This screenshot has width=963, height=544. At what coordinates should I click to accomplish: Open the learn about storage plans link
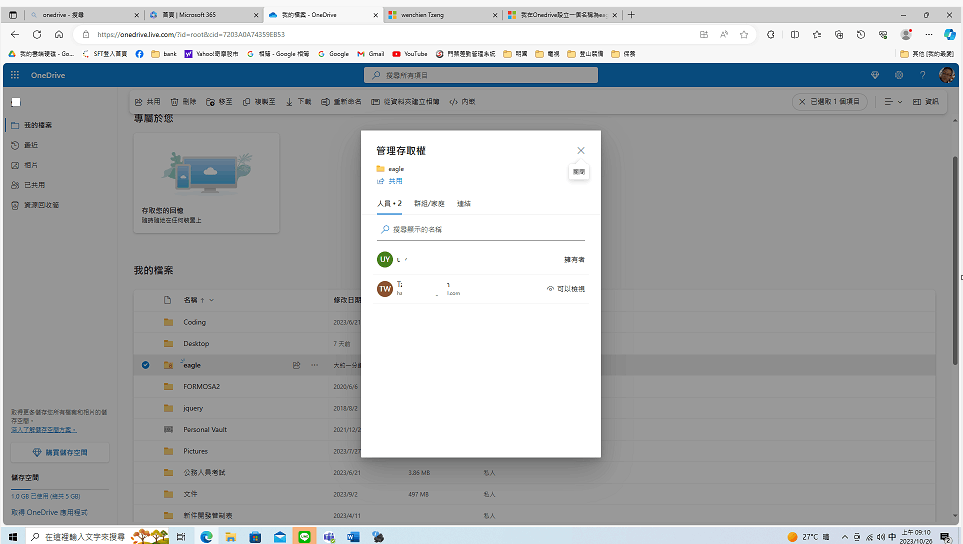point(44,430)
